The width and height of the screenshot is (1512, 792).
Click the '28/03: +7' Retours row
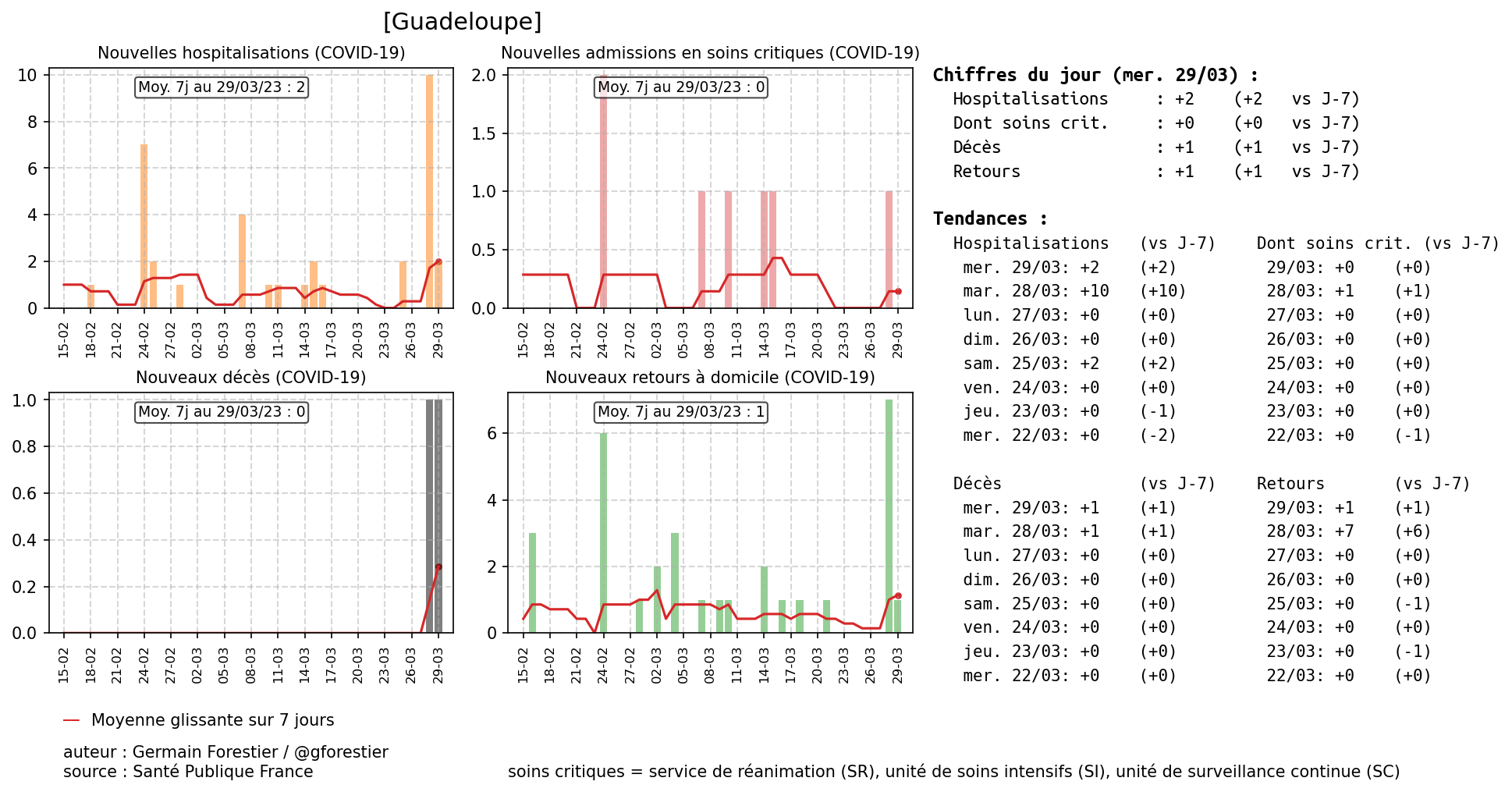[x=1310, y=532]
